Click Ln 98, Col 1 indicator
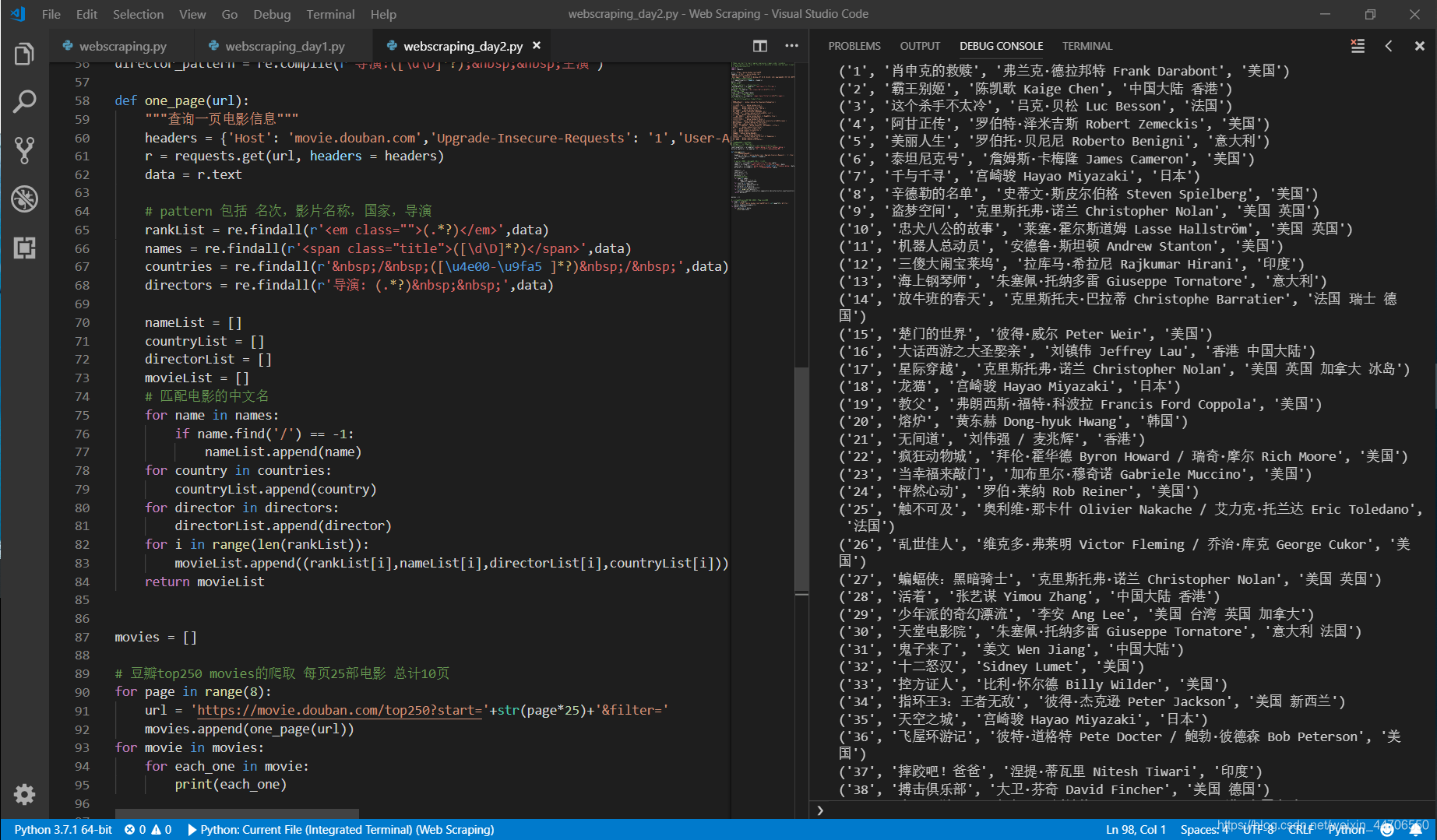Viewport: 1437px width, 840px height. (x=1136, y=830)
